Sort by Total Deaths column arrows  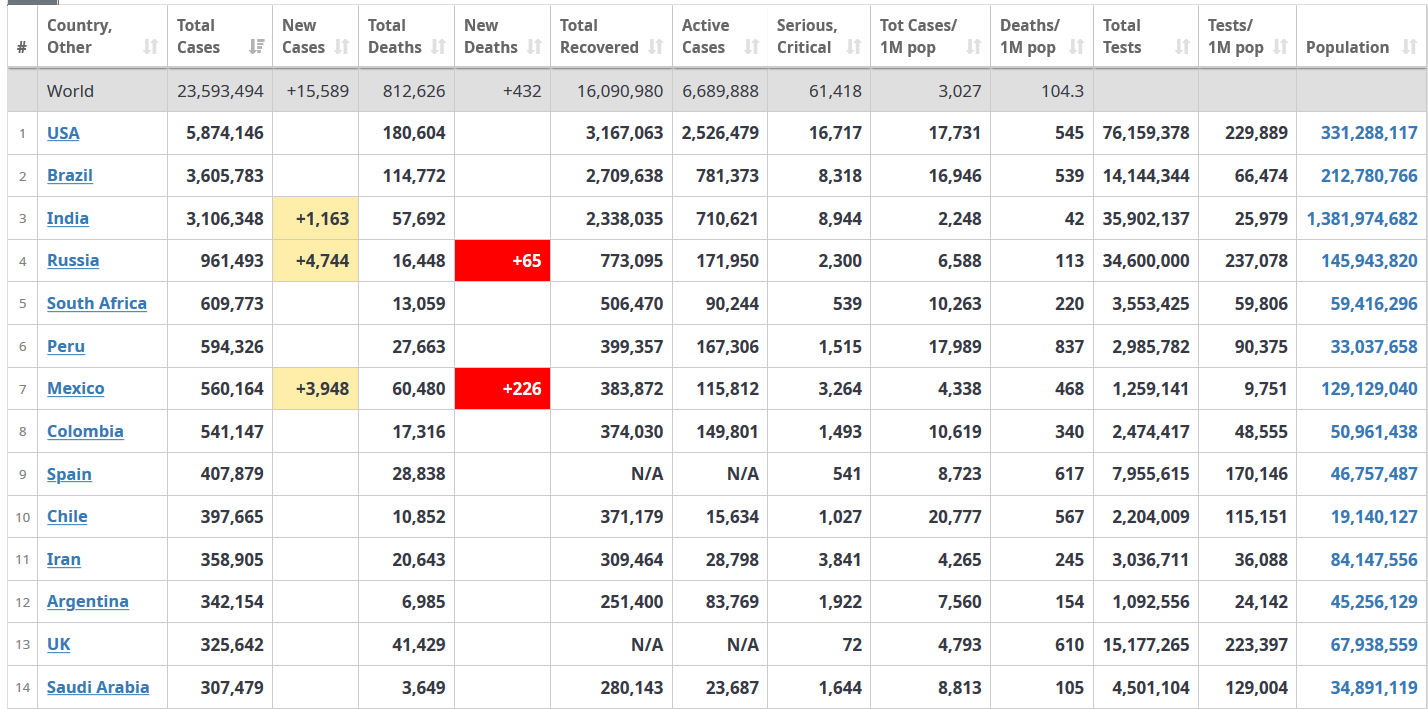pyautogui.click(x=438, y=47)
